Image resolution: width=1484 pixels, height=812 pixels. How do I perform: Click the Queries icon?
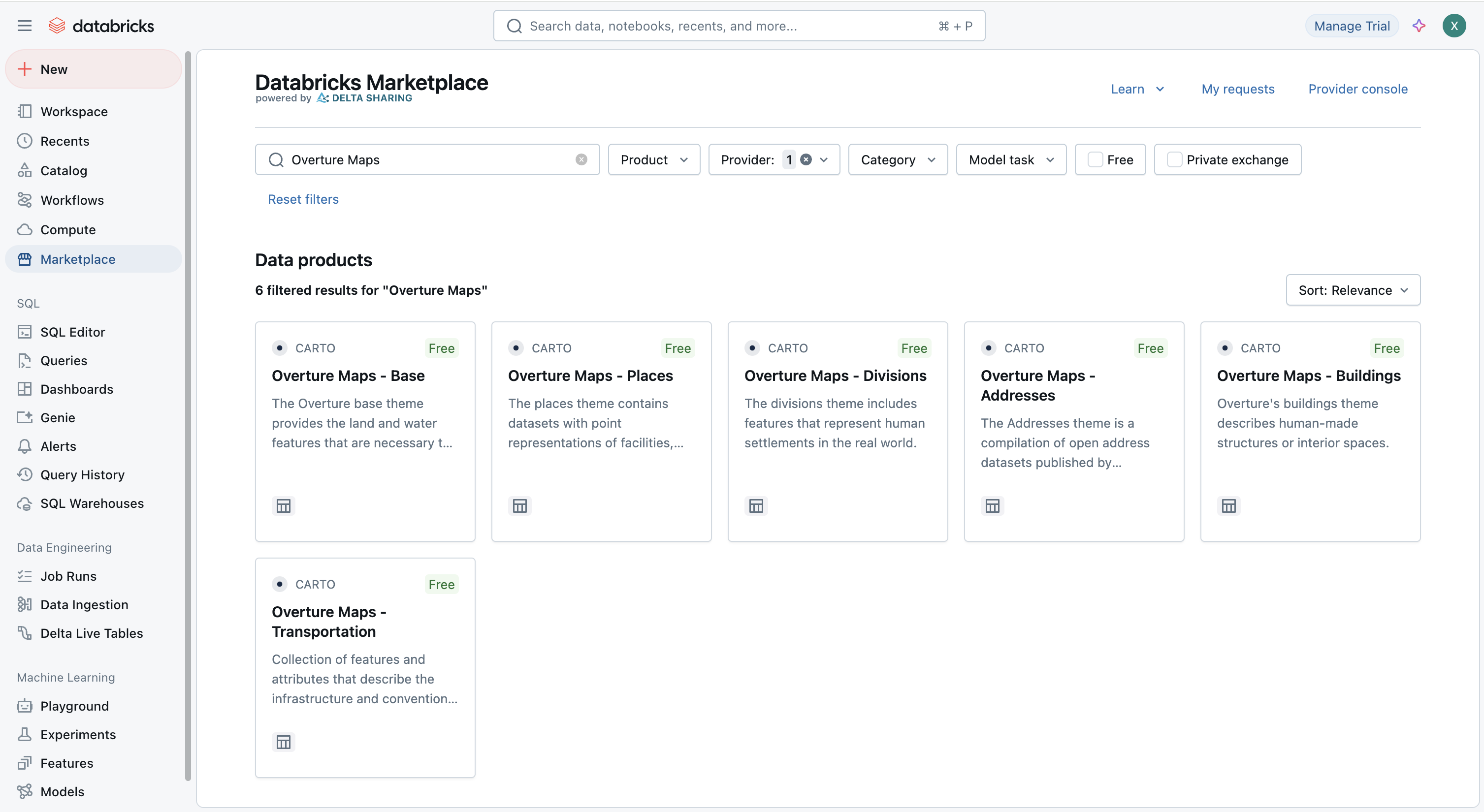click(x=24, y=361)
